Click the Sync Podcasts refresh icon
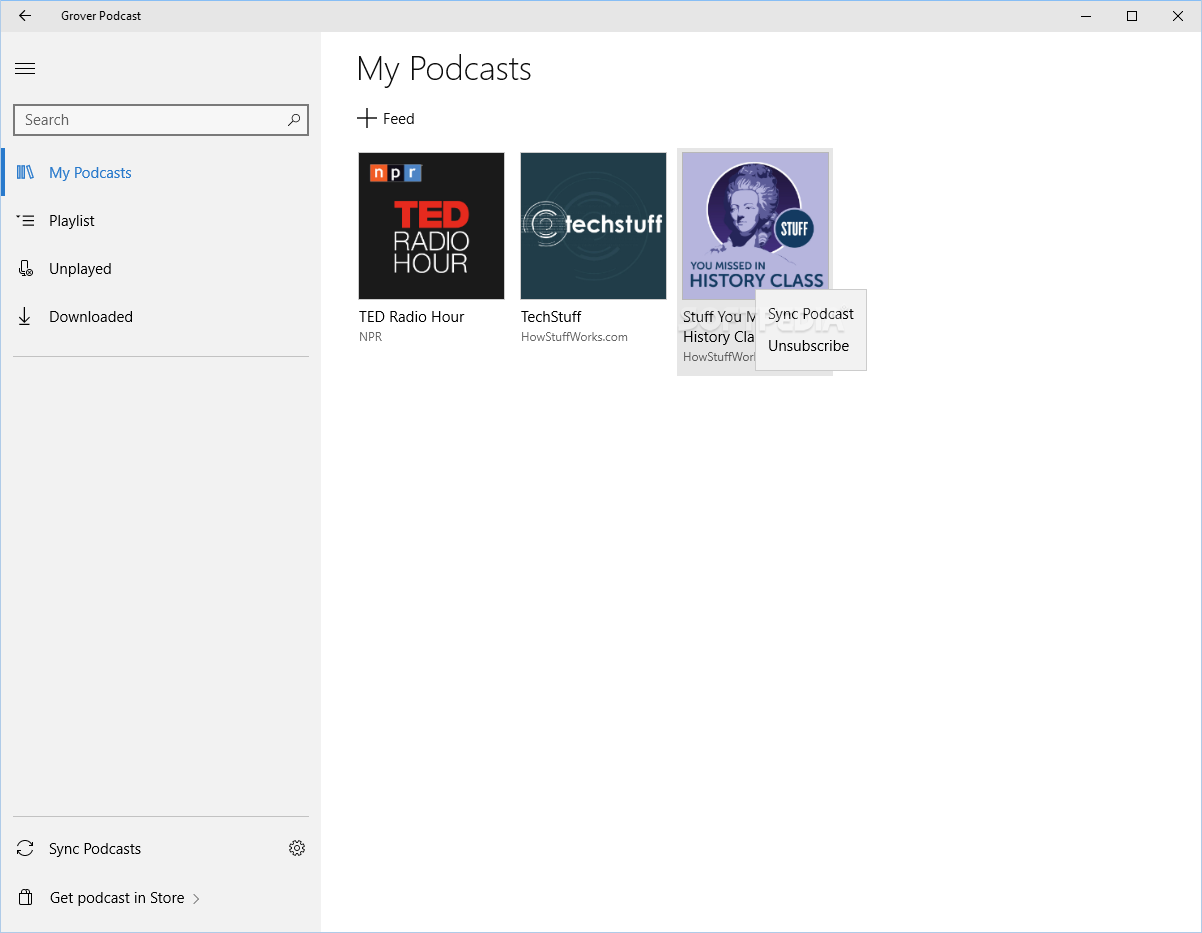Image resolution: width=1202 pixels, height=933 pixels. click(x=26, y=849)
